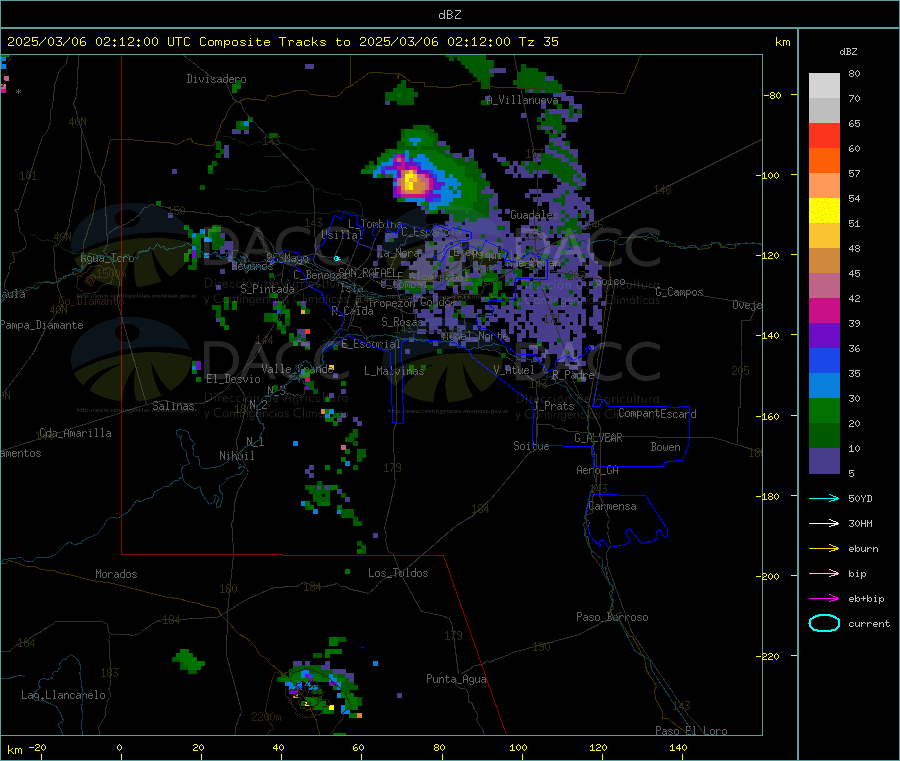The image size is (900, 761).
Task: Click the Pampa_Diamante label
Action: 42,325
